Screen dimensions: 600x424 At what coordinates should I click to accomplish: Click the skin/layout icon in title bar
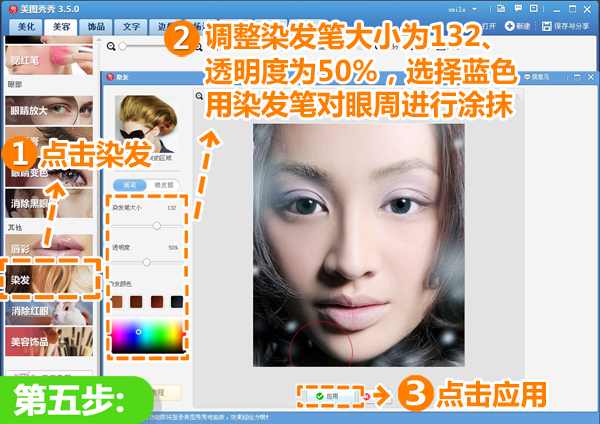pyautogui.click(x=501, y=8)
